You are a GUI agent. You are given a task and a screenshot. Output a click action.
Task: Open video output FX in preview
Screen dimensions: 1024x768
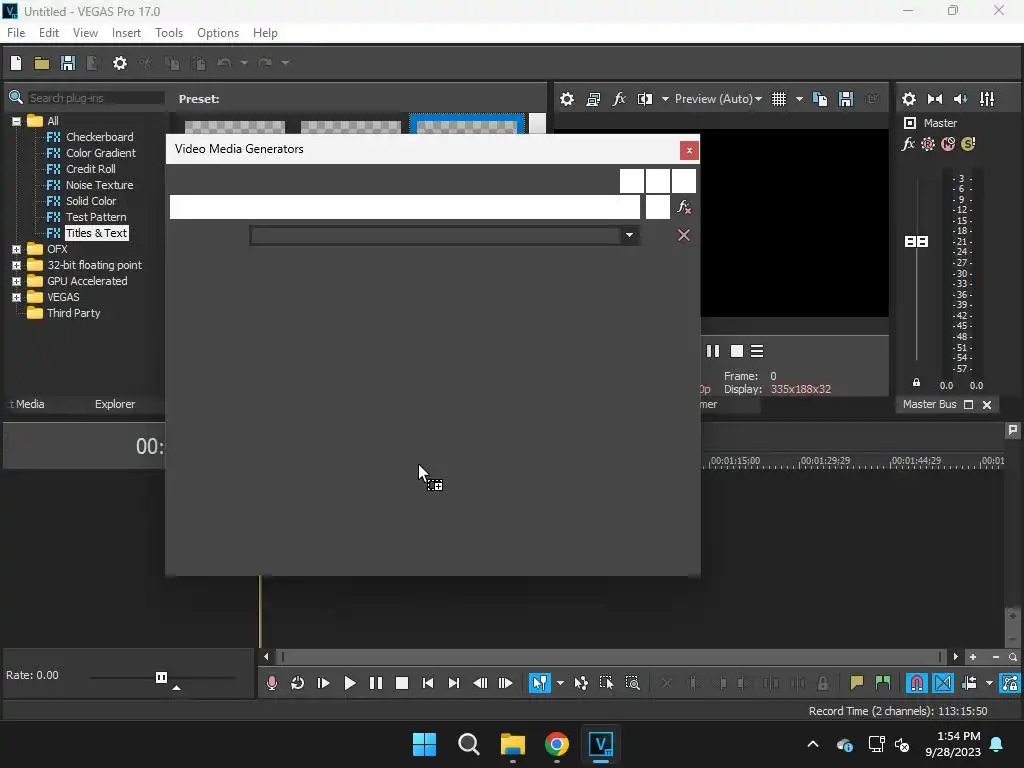619,99
